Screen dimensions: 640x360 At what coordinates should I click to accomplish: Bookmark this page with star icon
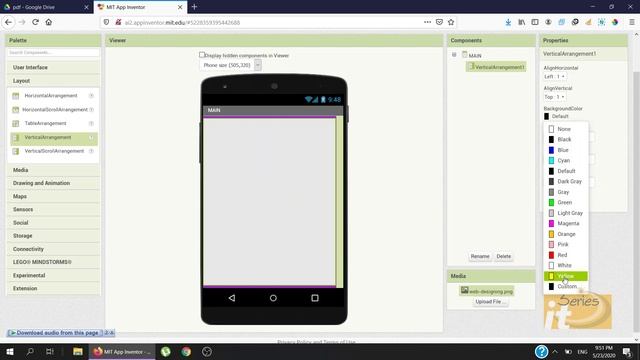(451, 22)
